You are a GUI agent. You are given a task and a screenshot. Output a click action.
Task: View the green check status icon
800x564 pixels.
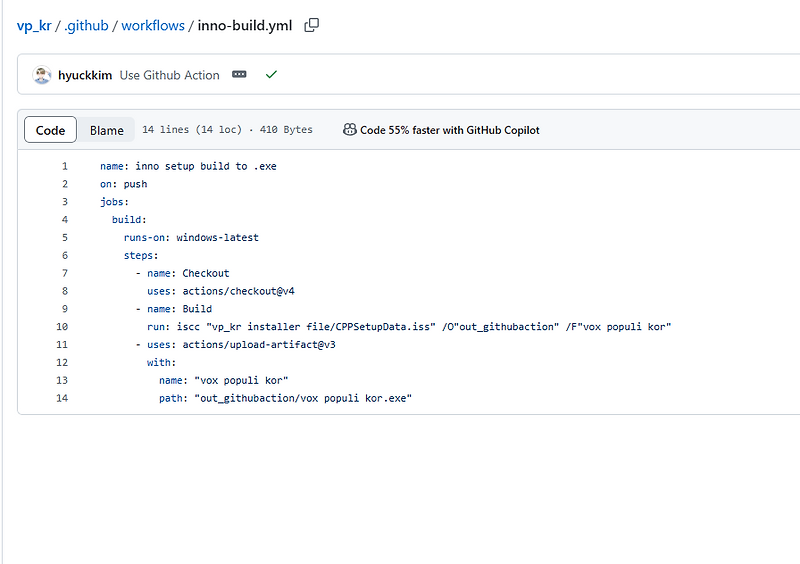(x=271, y=75)
